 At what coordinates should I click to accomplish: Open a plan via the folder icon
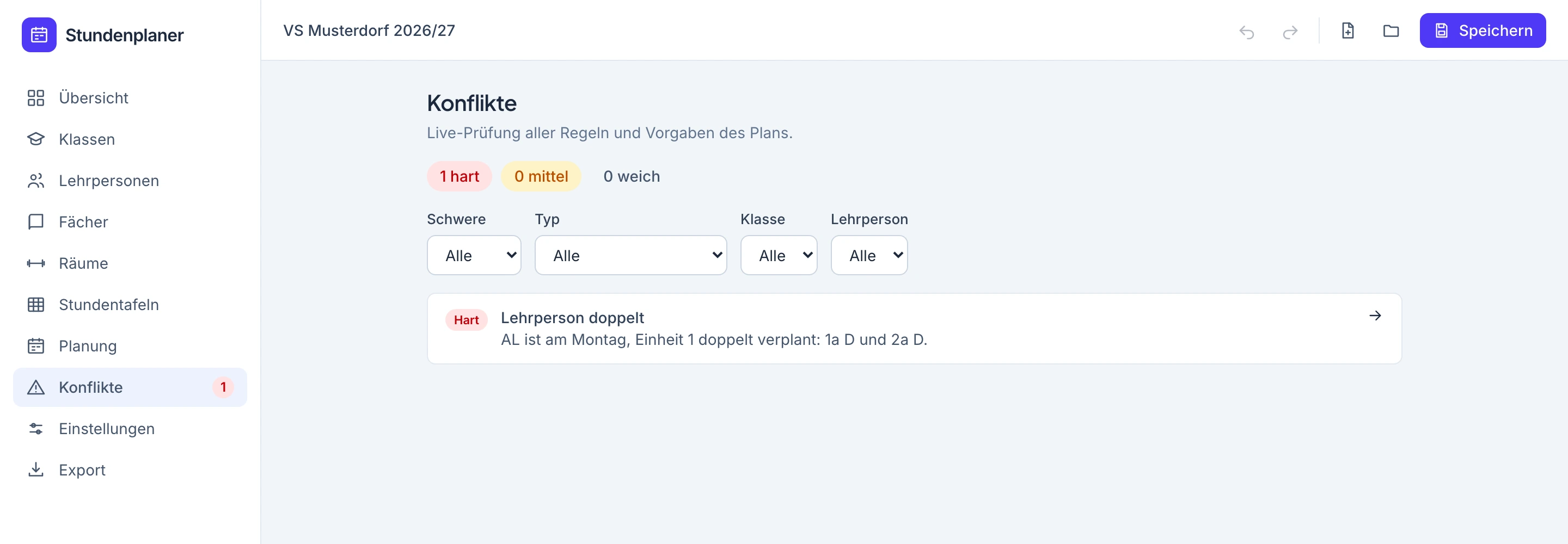click(1391, 30)
